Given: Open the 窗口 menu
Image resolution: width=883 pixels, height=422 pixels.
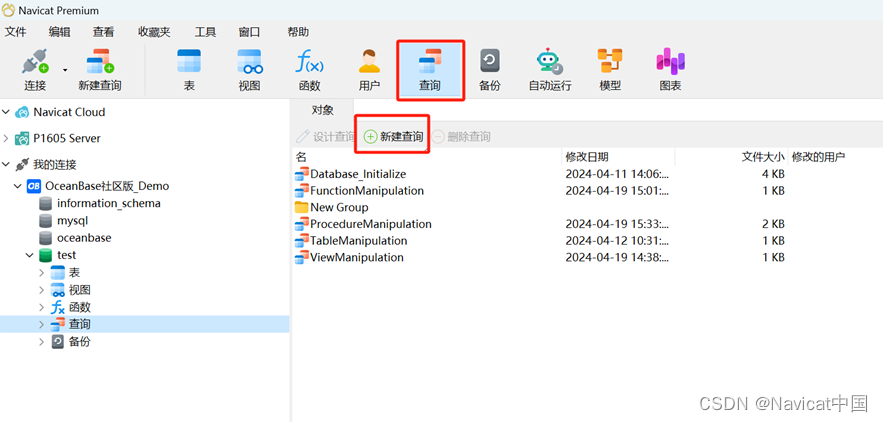Looking at the screenshot, I should (249, 32).
